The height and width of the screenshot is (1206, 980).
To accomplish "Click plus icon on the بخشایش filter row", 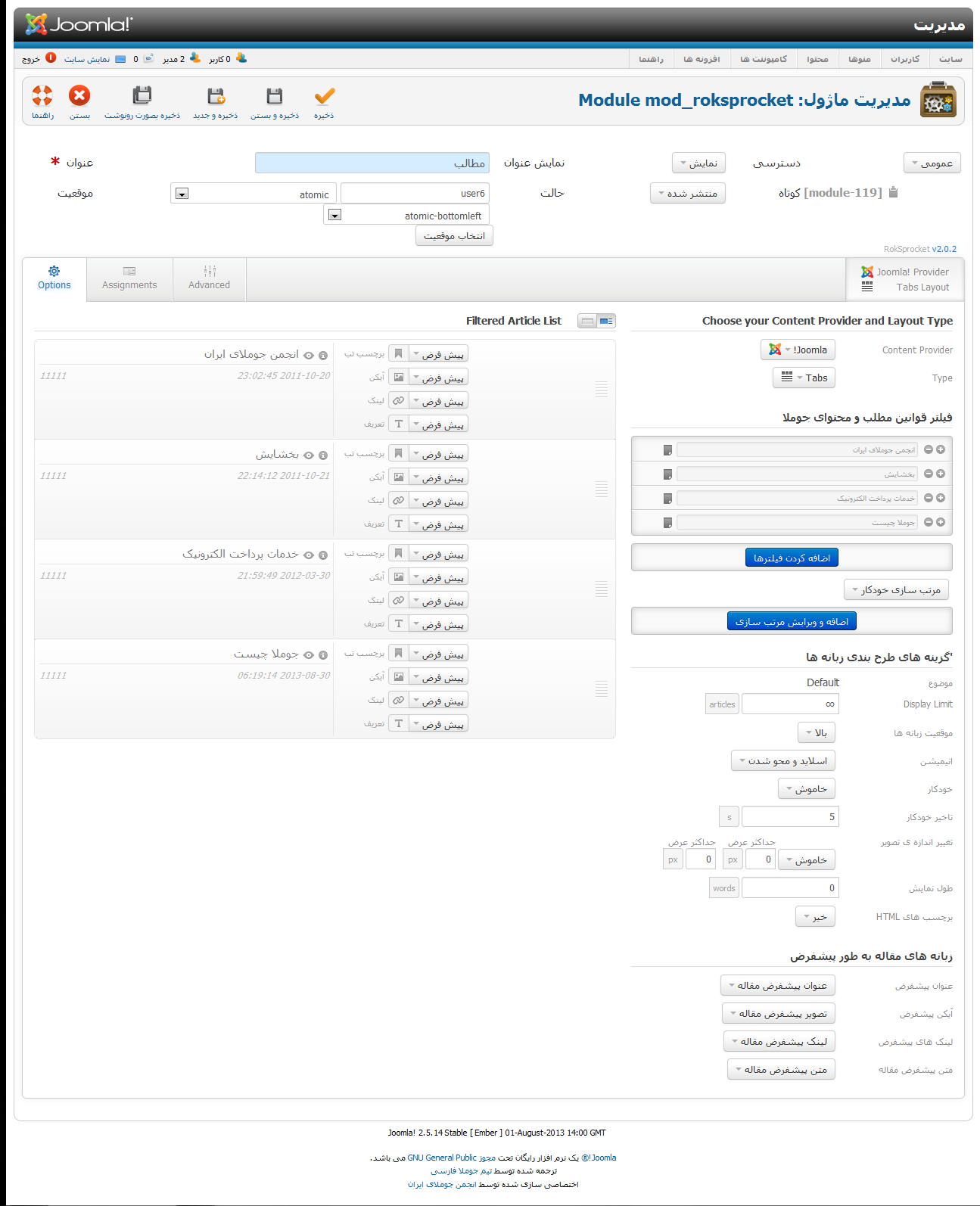I will tap(941, 474).
